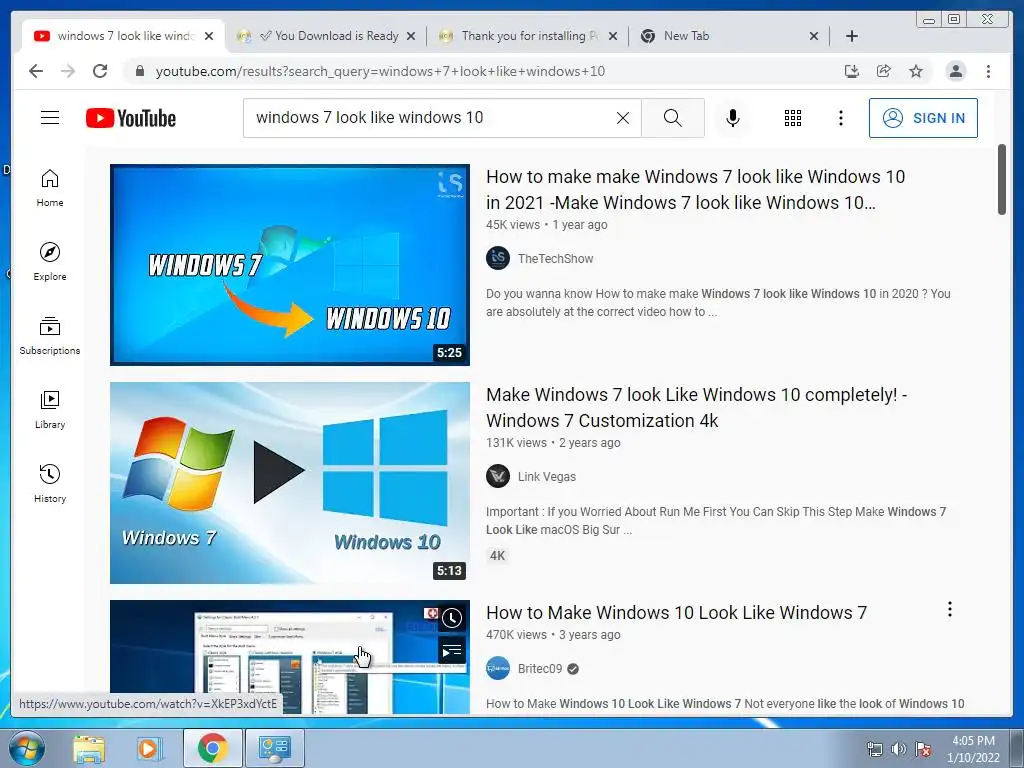Click the install app icon in the address bar
This screenshot has height=768, width=1024.
[852, 71]
